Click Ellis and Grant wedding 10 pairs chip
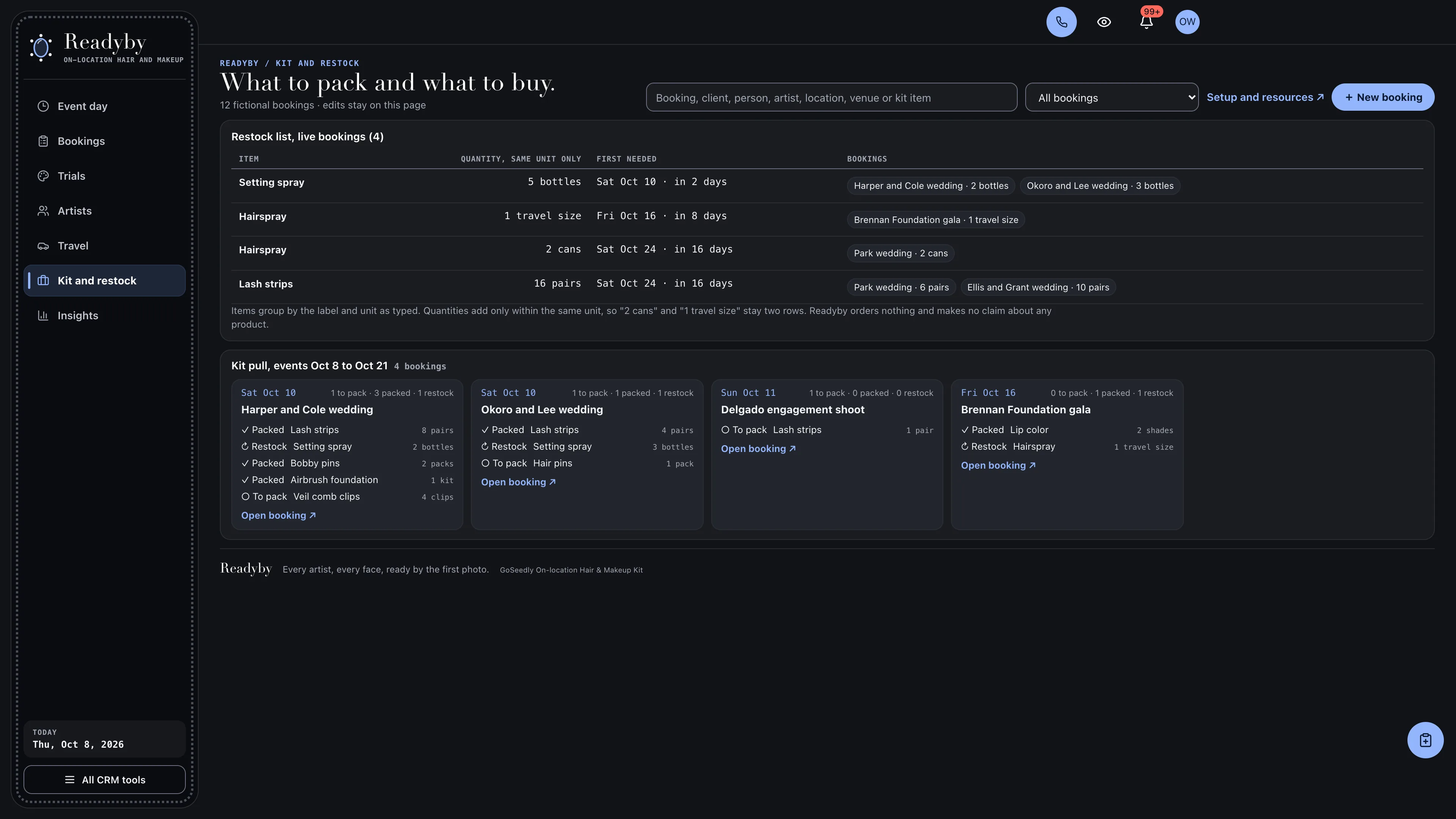 1038,287
